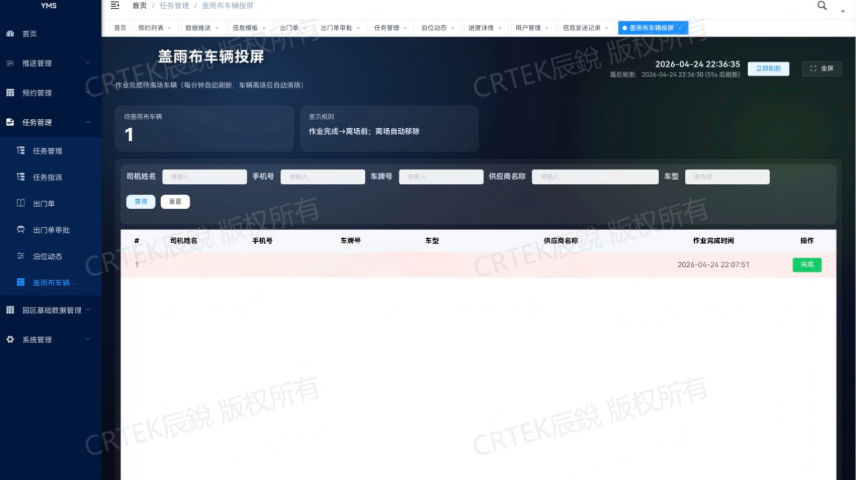
Task: Close the 数据推送 tab via its x
Action: tap(217, 28)
